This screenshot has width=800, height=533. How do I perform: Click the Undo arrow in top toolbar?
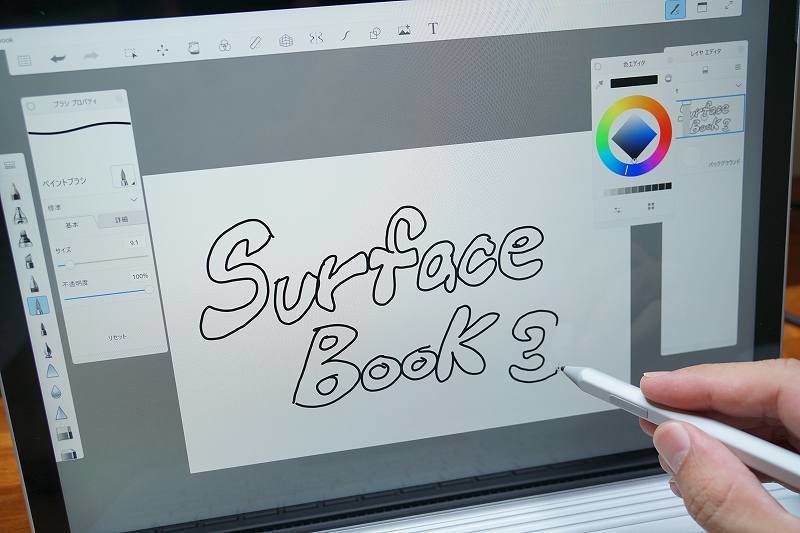pos(58,59)
